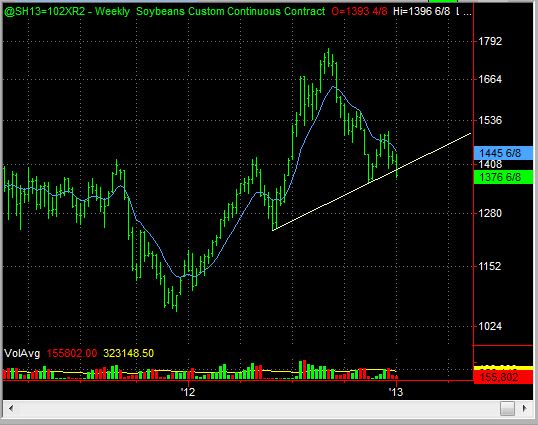Screen dimensions: 538x425
Task: Click the '12 year label on time axis
Action: [x=188, y=392]
